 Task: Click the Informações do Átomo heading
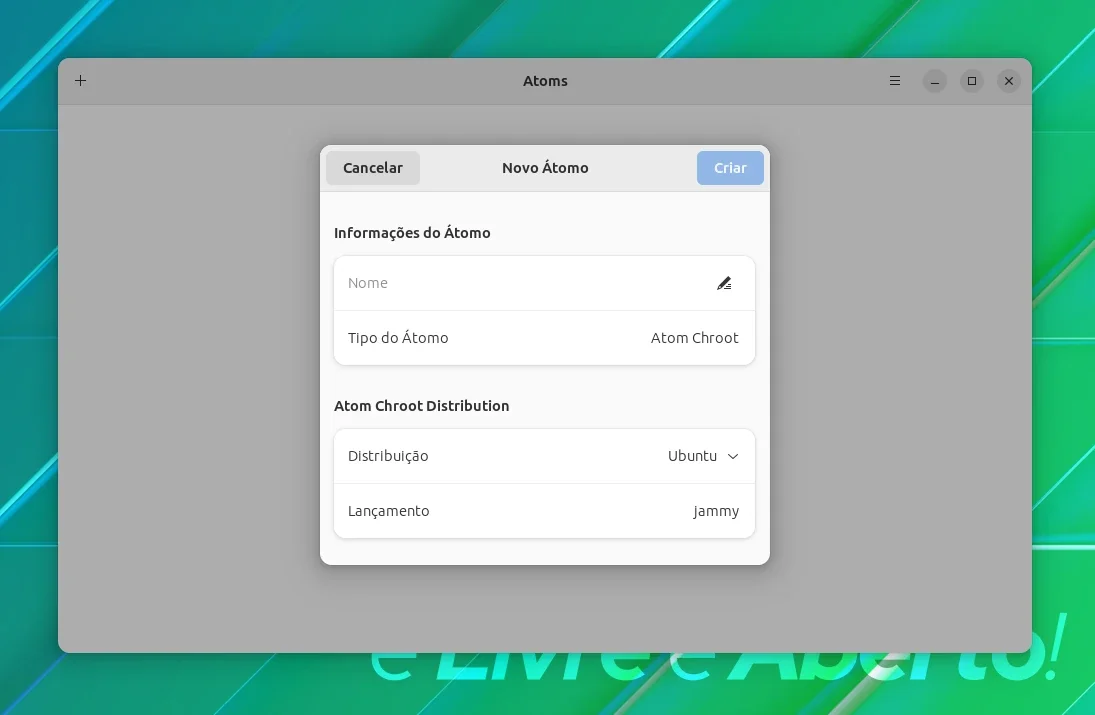[x=412, y=233]
